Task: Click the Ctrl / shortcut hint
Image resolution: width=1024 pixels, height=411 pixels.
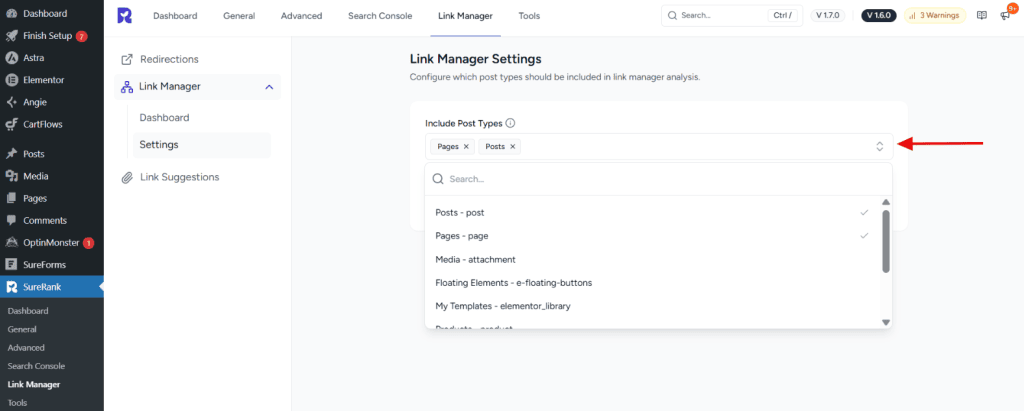Action: (783, 16)
